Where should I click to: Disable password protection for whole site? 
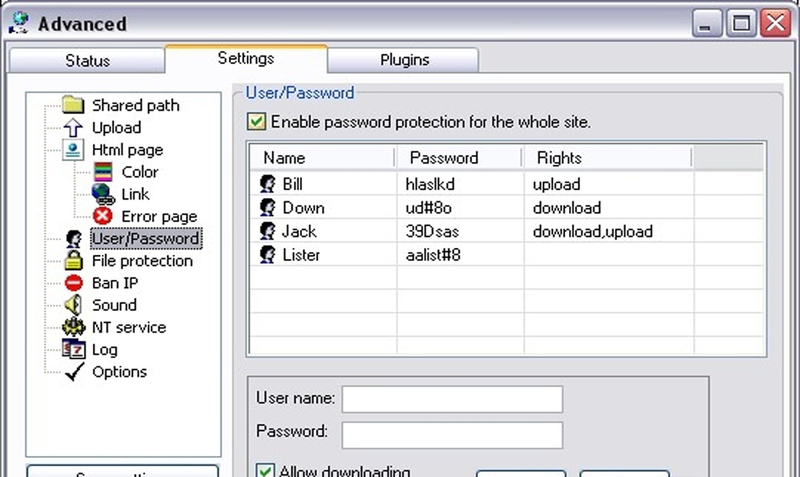[257, 122]
